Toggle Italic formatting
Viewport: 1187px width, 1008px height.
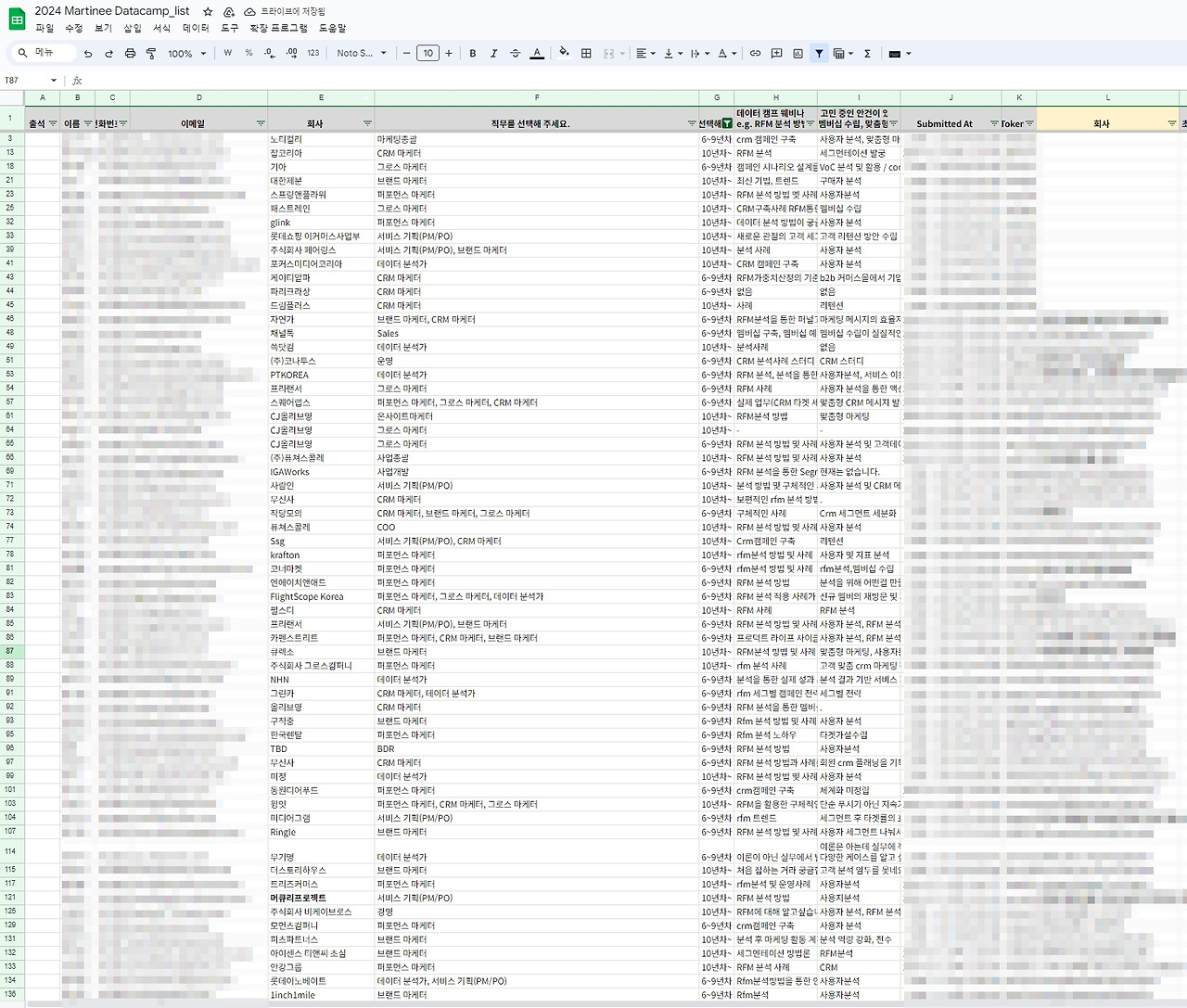point(493,54)
